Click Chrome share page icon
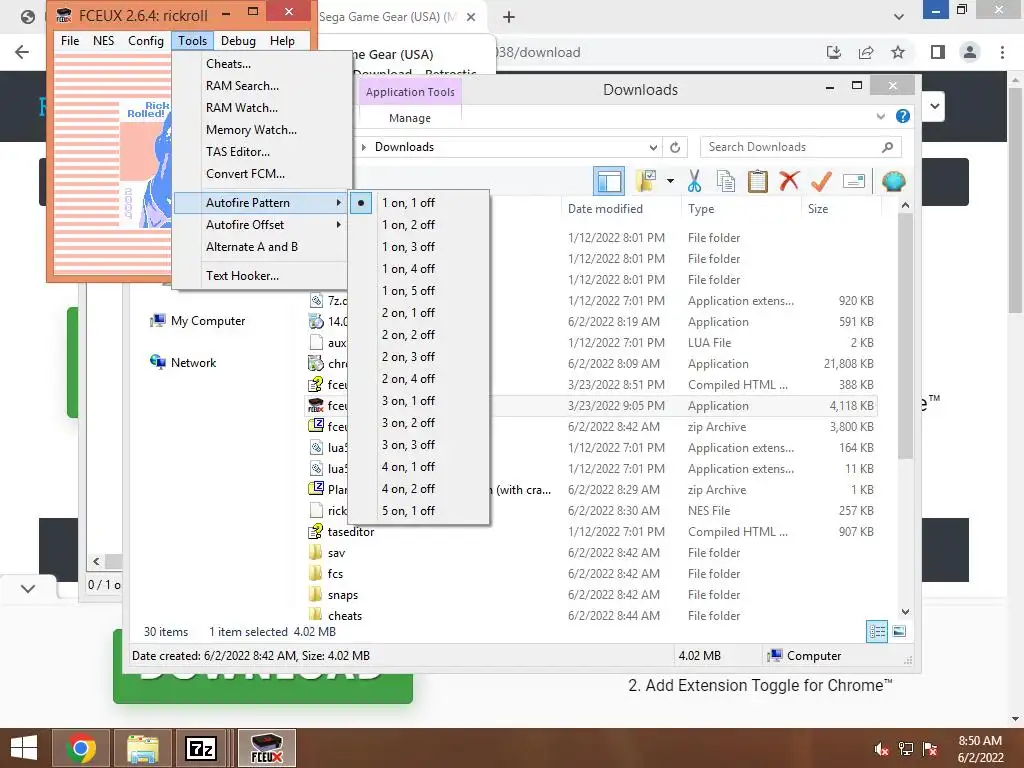Screen dimensions: 1024x768 [x=866, y=52]
